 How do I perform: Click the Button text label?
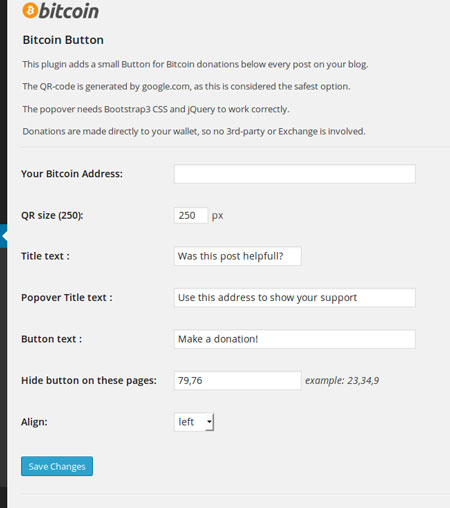(51, 339)
